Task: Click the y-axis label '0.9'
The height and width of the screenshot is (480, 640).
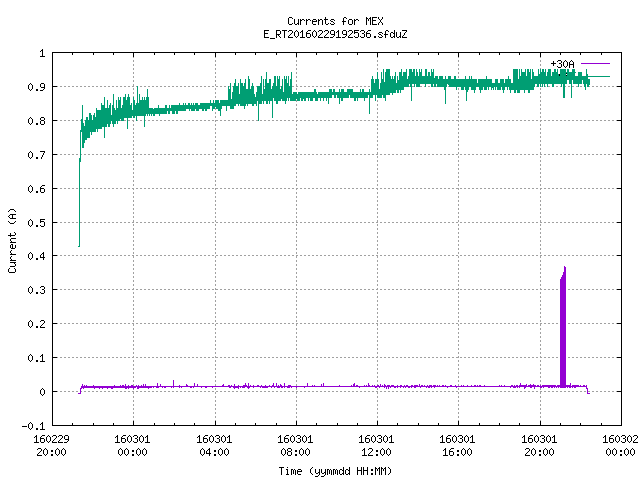Action: point(36,87)
